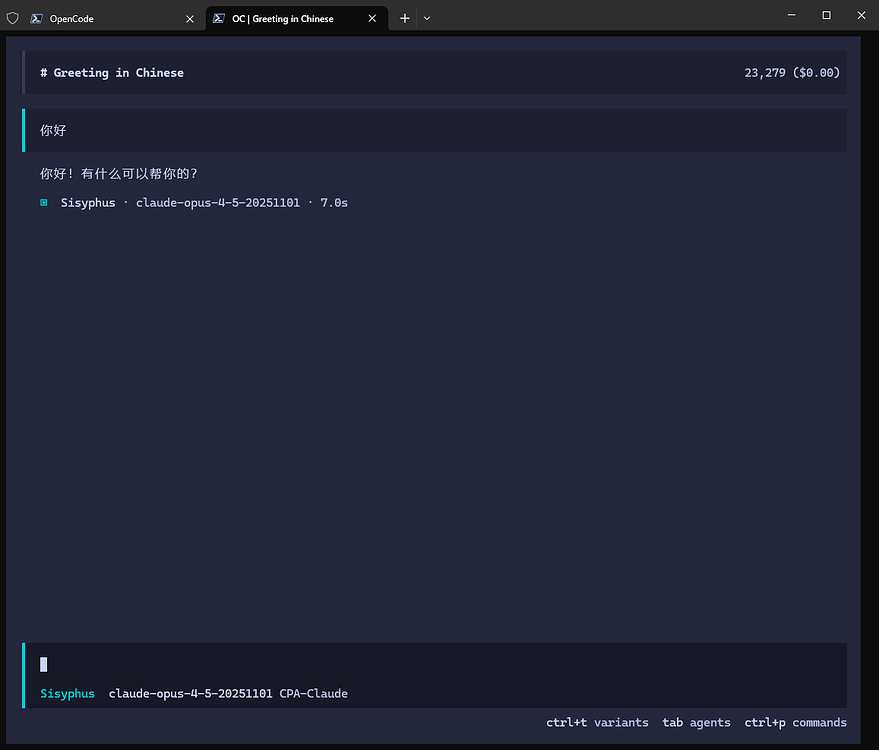Close the OpenCode tab
Image resolution: width=879 pixels, height=750 pixels.
tap(189, 19)
